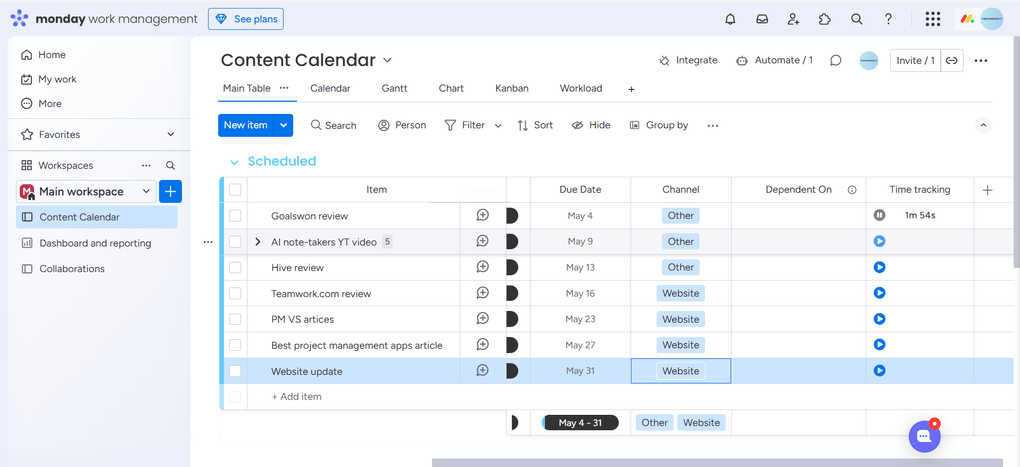
Task: Check the AI note-takers YT video checkbox
Action: (x=235, y=242)
